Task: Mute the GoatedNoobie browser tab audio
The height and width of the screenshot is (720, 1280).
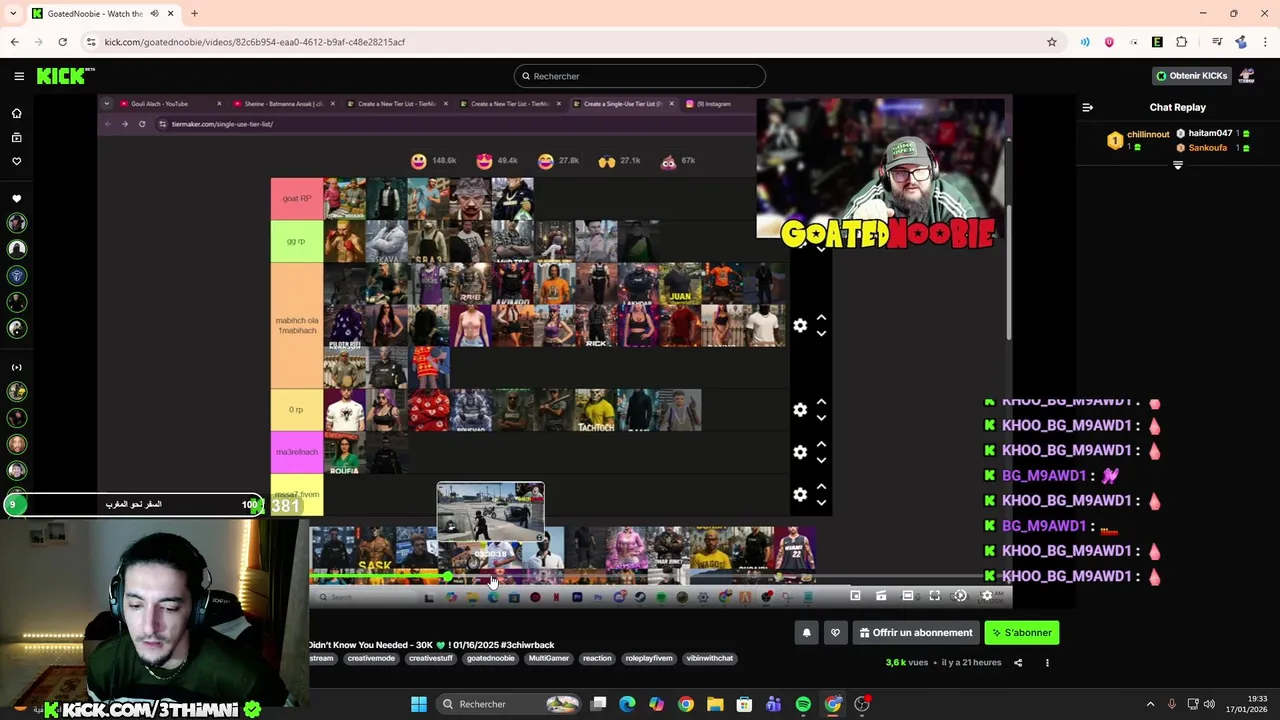Action: point(154,14)
